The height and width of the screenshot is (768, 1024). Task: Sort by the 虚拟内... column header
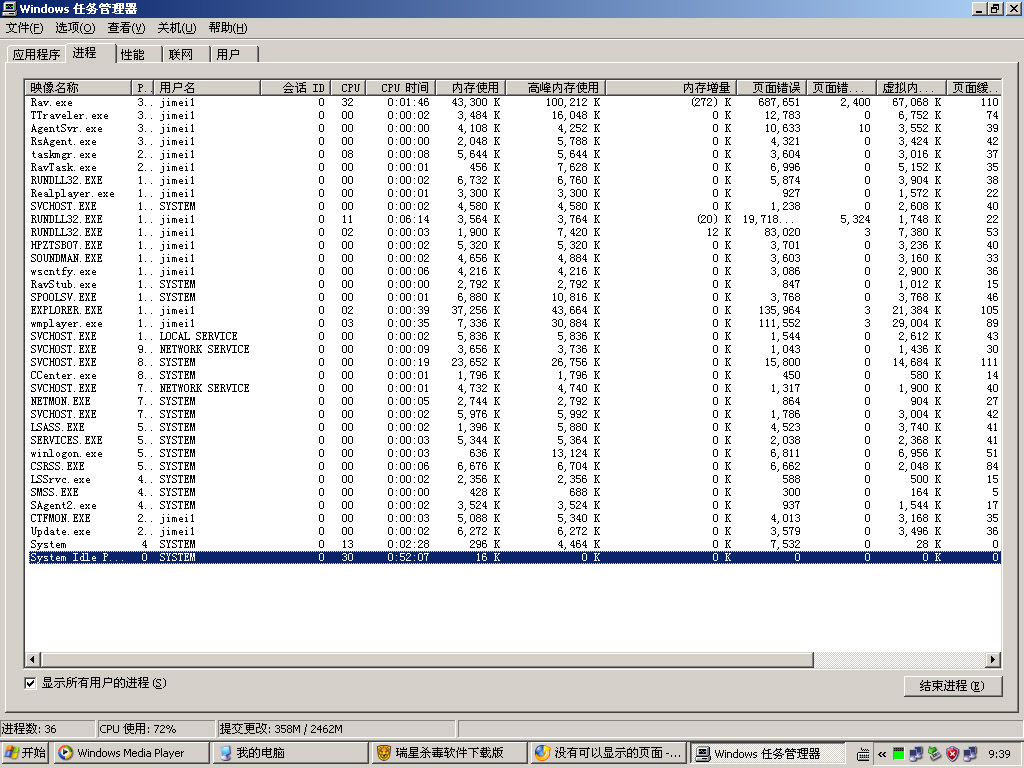[910, 88]
